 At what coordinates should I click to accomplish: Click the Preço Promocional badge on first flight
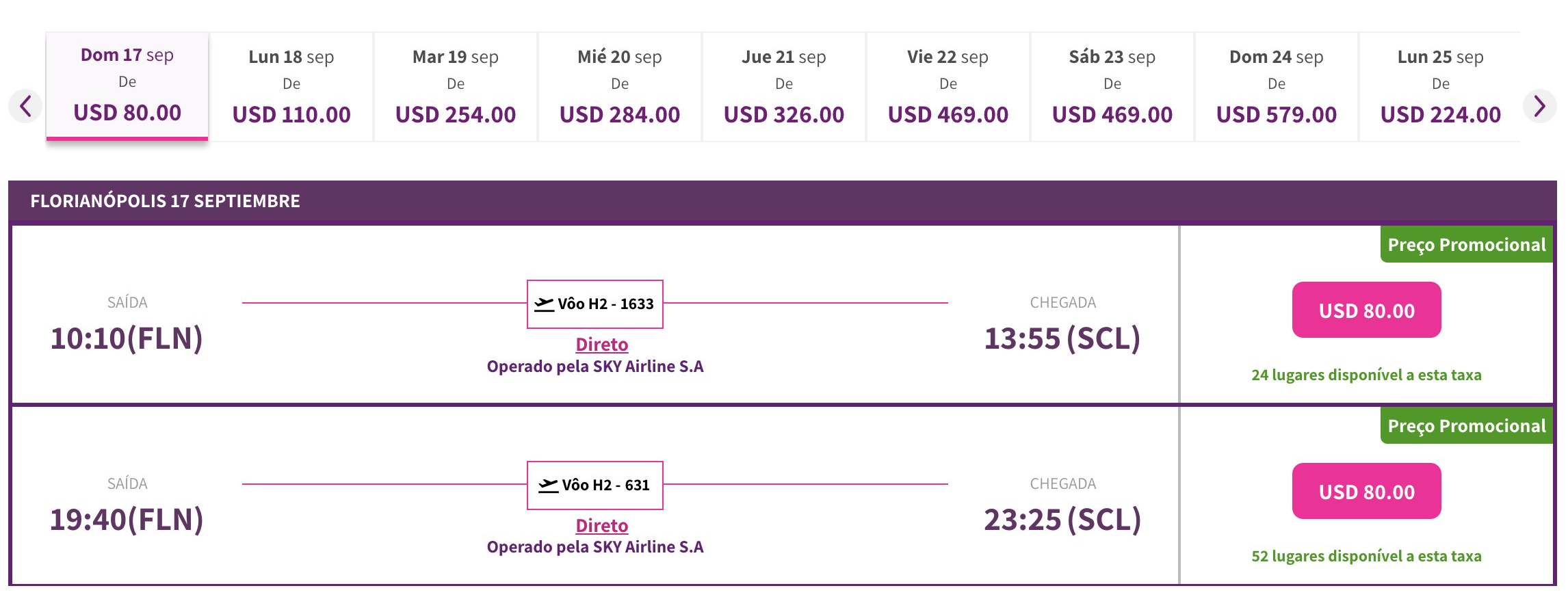pyautogui.click(x=1467, y=244)
